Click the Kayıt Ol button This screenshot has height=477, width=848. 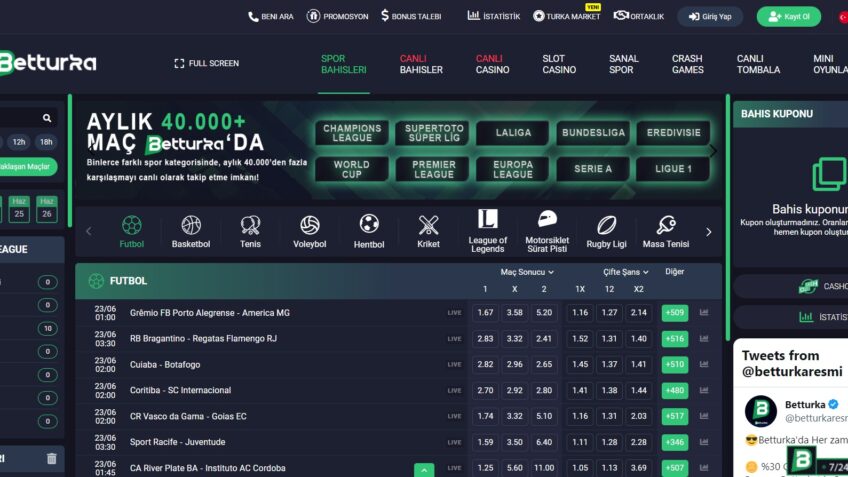[788, 16]
